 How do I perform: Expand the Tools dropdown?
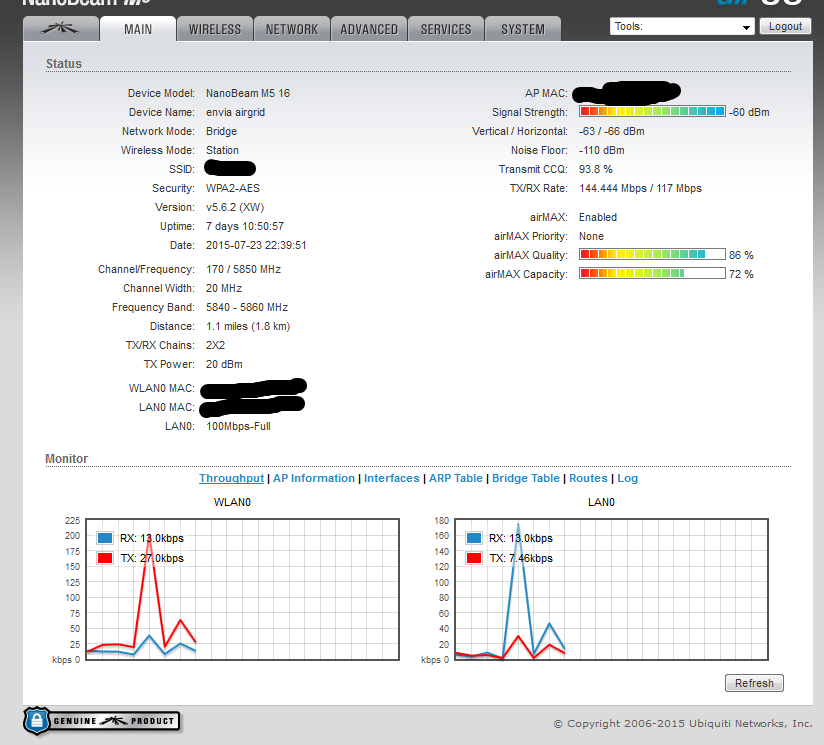pyautogui.click(x=682, y=26)
